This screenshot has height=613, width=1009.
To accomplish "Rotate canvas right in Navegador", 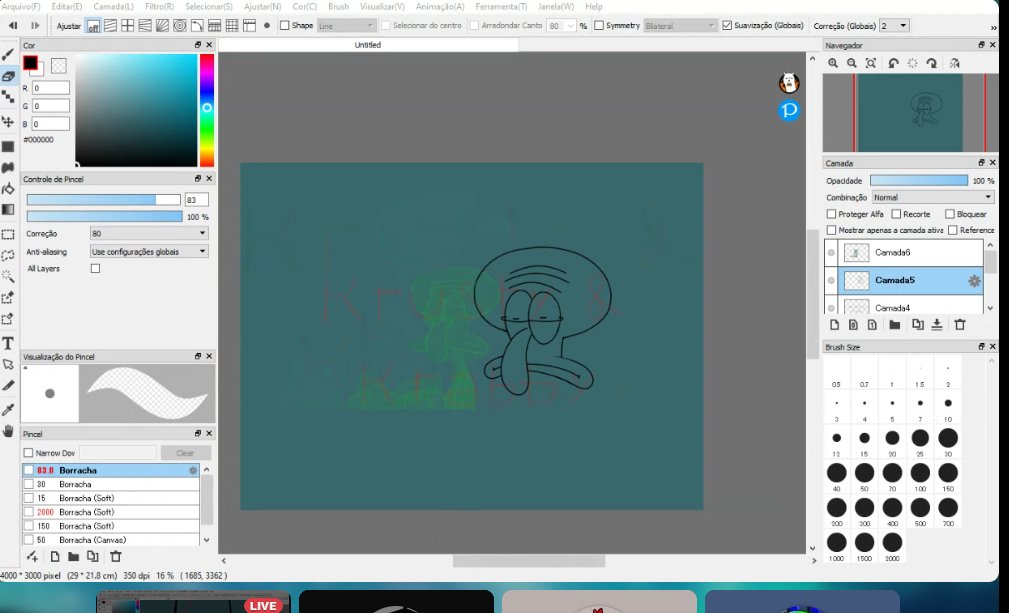I will pyautogui.click(x=931, y=63).
